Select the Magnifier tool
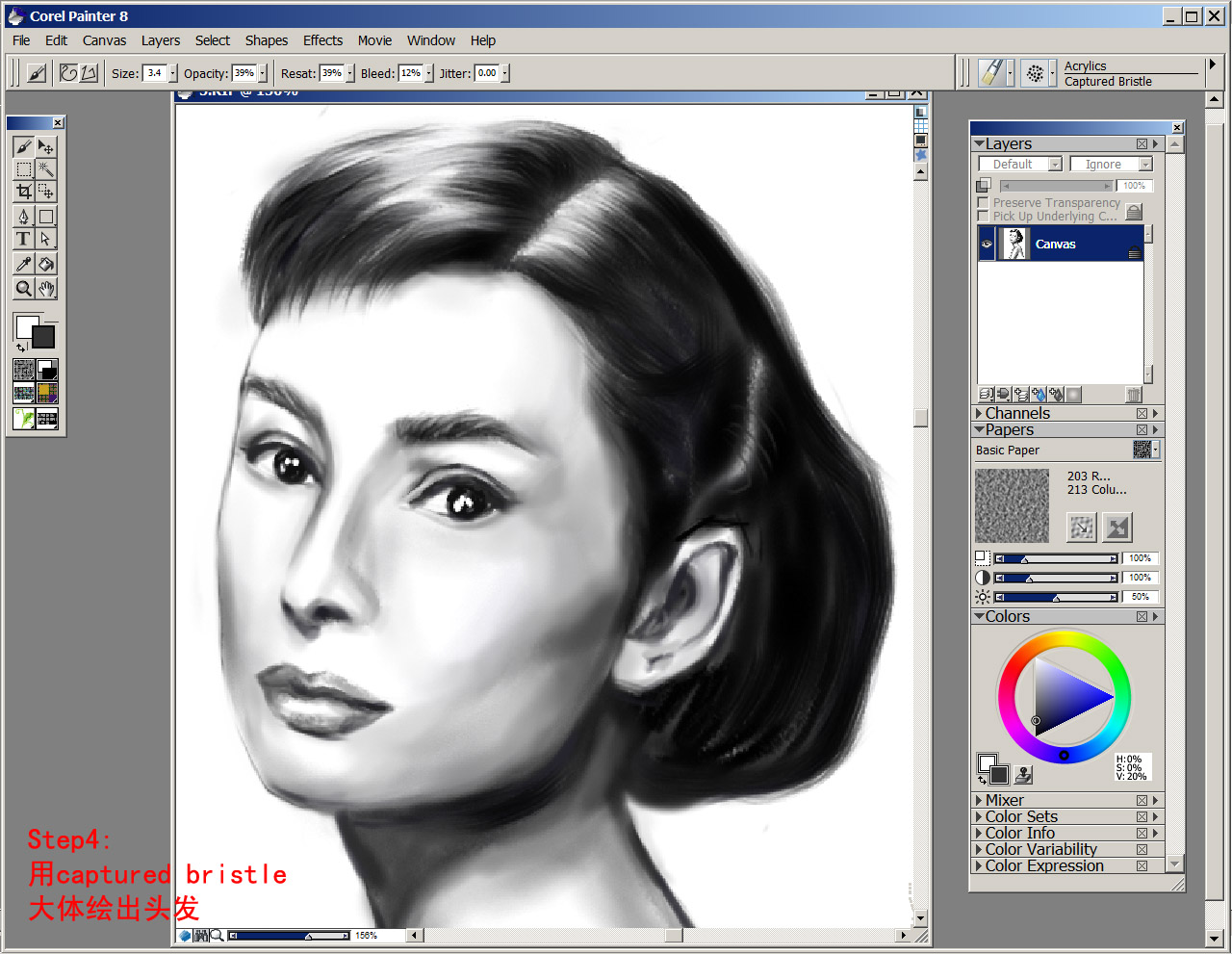The width and height of the screenshot is (1232, 954). (x=24, y=288)
